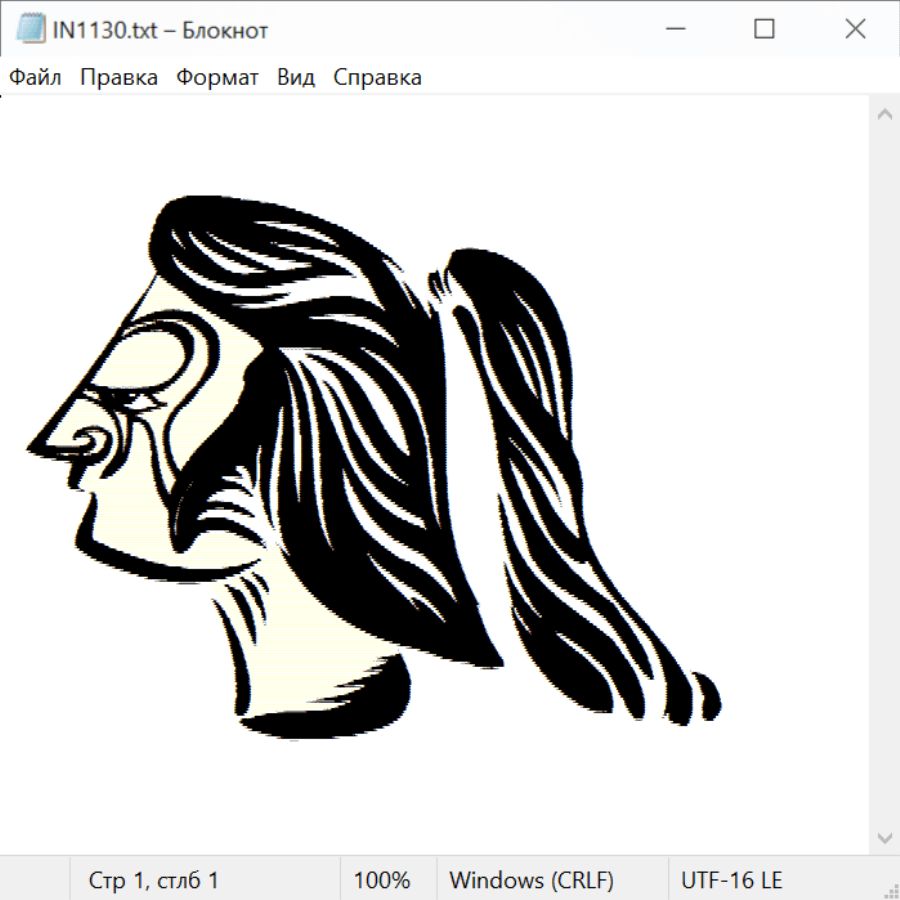Click the UTF-16 LE encoding indicator
Screen dimensions: 900x900
pos(732,880)
